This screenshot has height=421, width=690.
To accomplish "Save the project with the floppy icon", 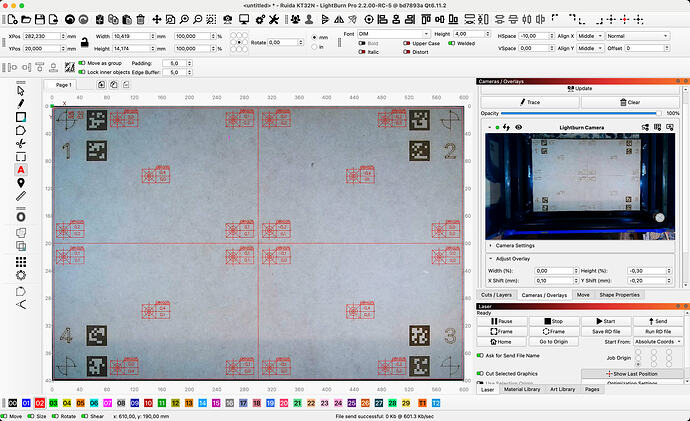I will (40, 19).
